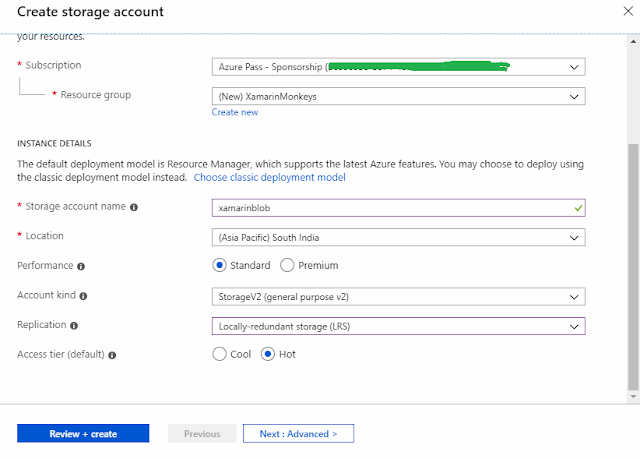Click the scrollbar down arrow
640x459 pixels.
coord(633,396)
